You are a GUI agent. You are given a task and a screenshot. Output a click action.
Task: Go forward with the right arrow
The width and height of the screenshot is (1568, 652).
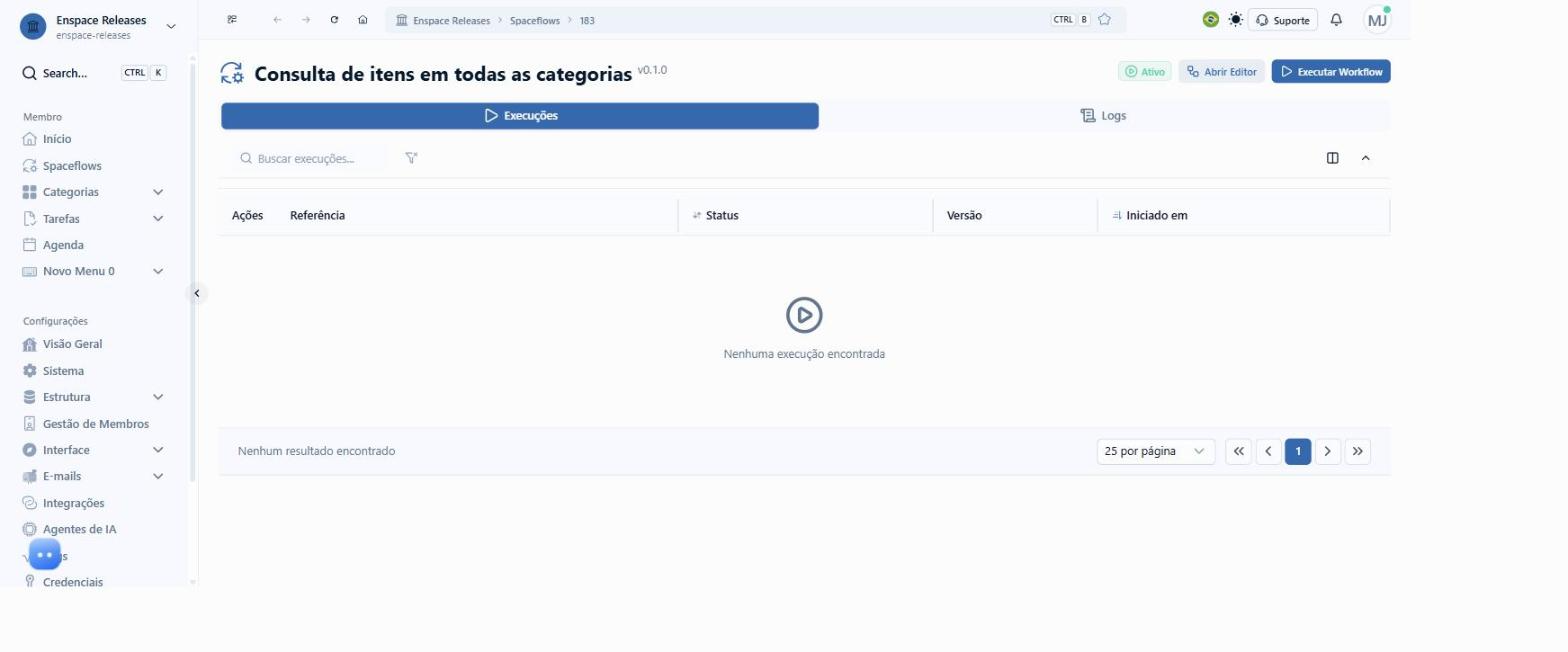[306, 20]
